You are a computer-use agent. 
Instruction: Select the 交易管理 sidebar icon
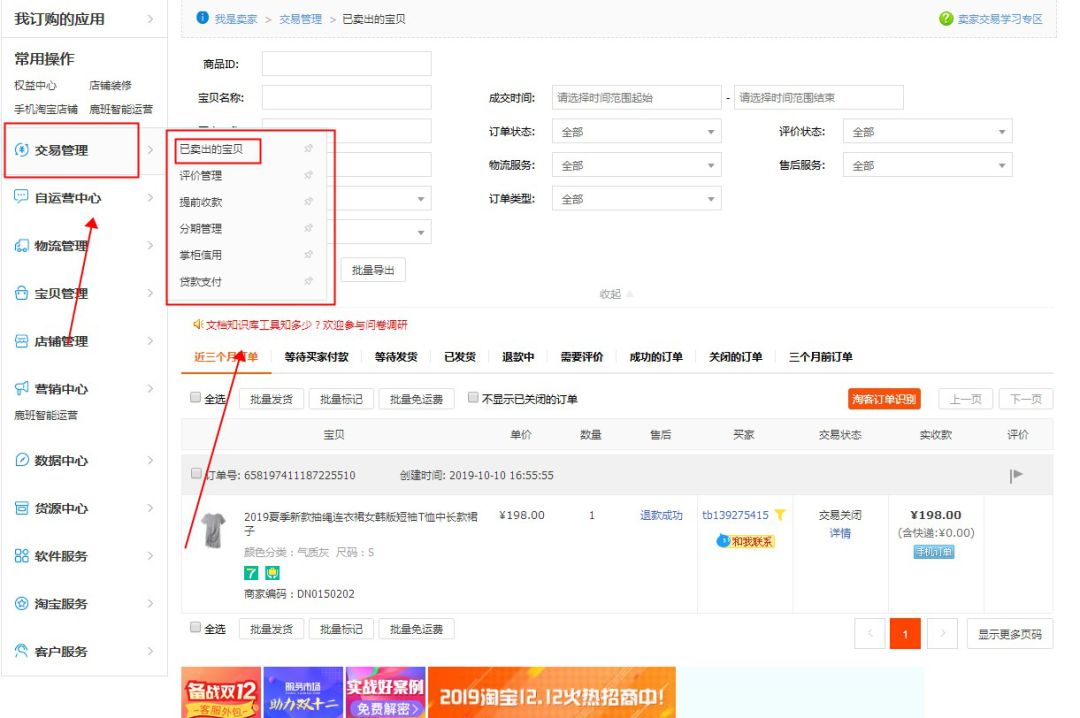coord(21,151)
